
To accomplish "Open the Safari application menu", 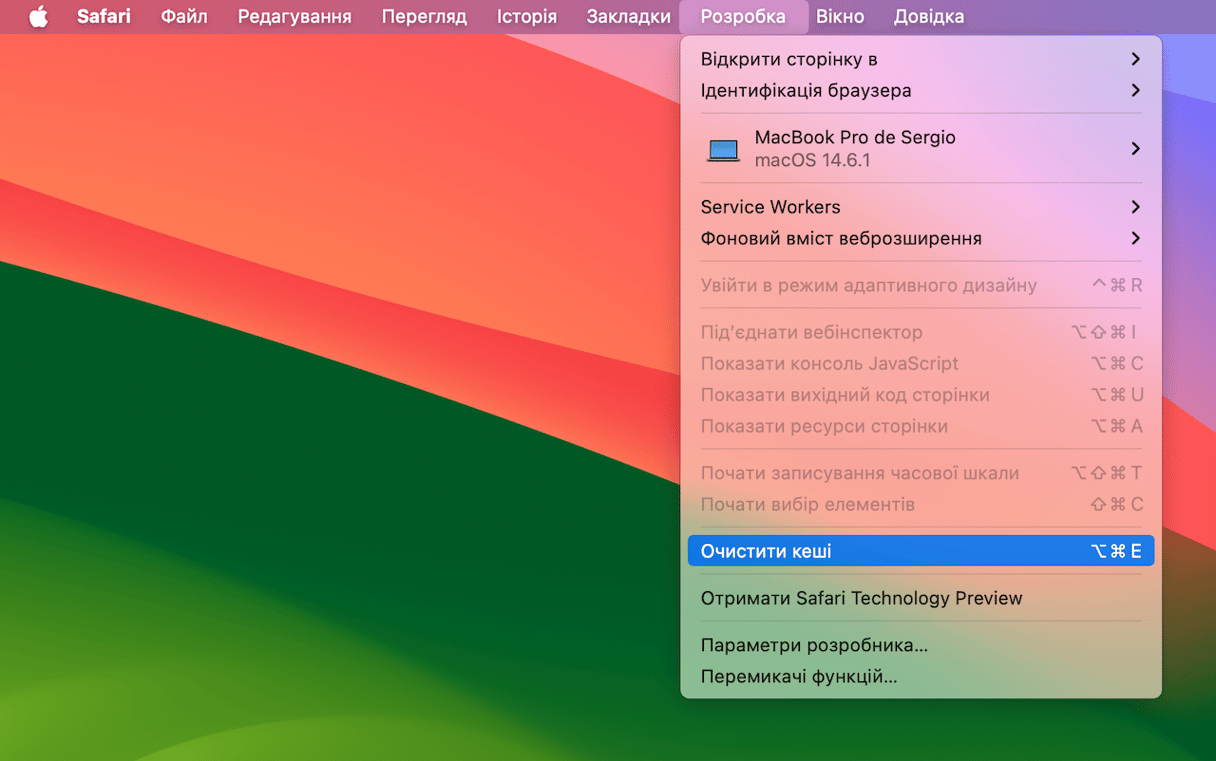I will coord(103,17).
